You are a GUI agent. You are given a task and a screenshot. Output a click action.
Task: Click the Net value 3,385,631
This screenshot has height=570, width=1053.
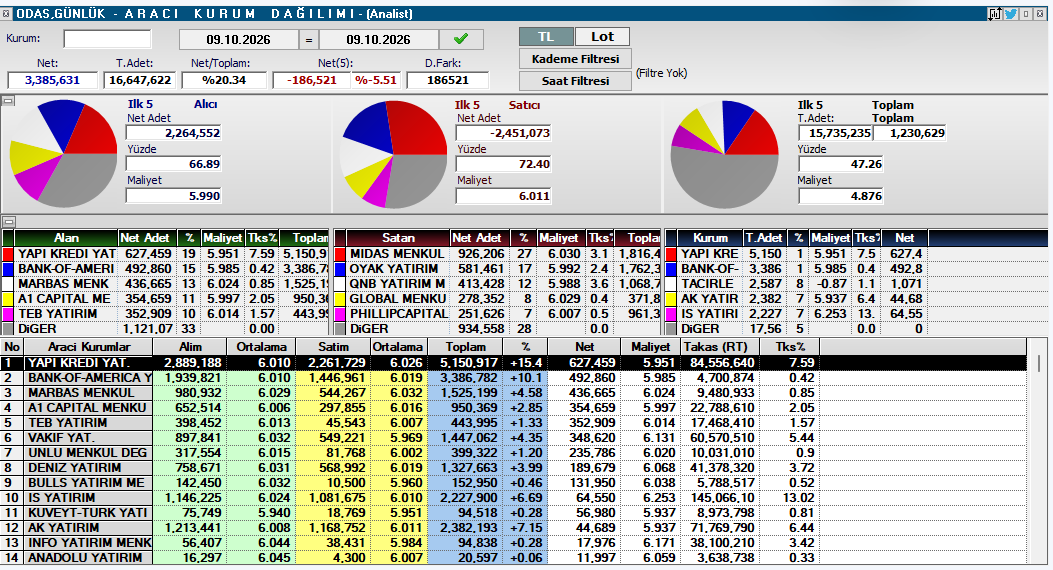click(x=52, y=80)
